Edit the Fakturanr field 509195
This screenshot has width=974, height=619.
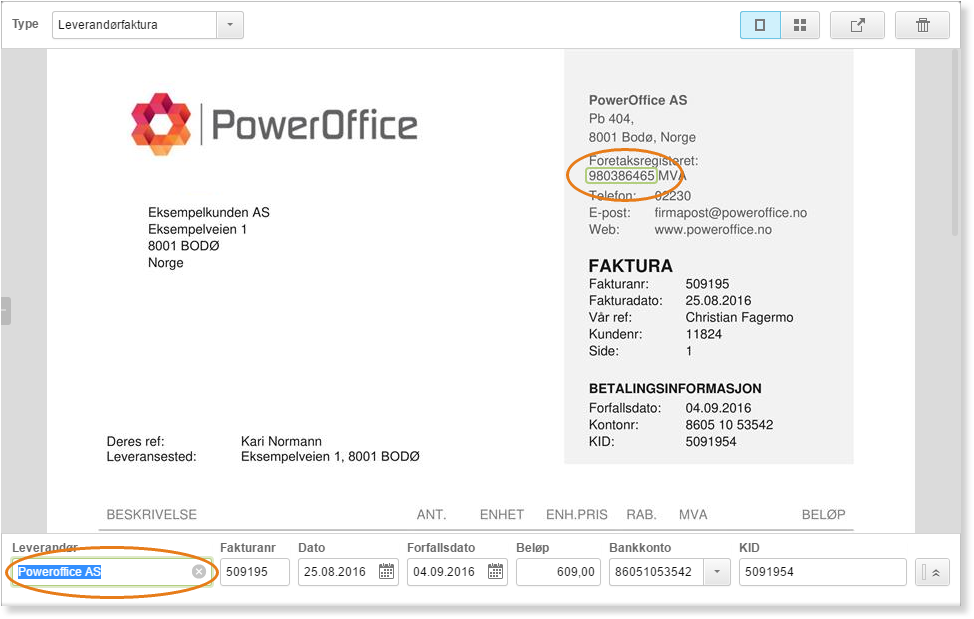(255, 572)
